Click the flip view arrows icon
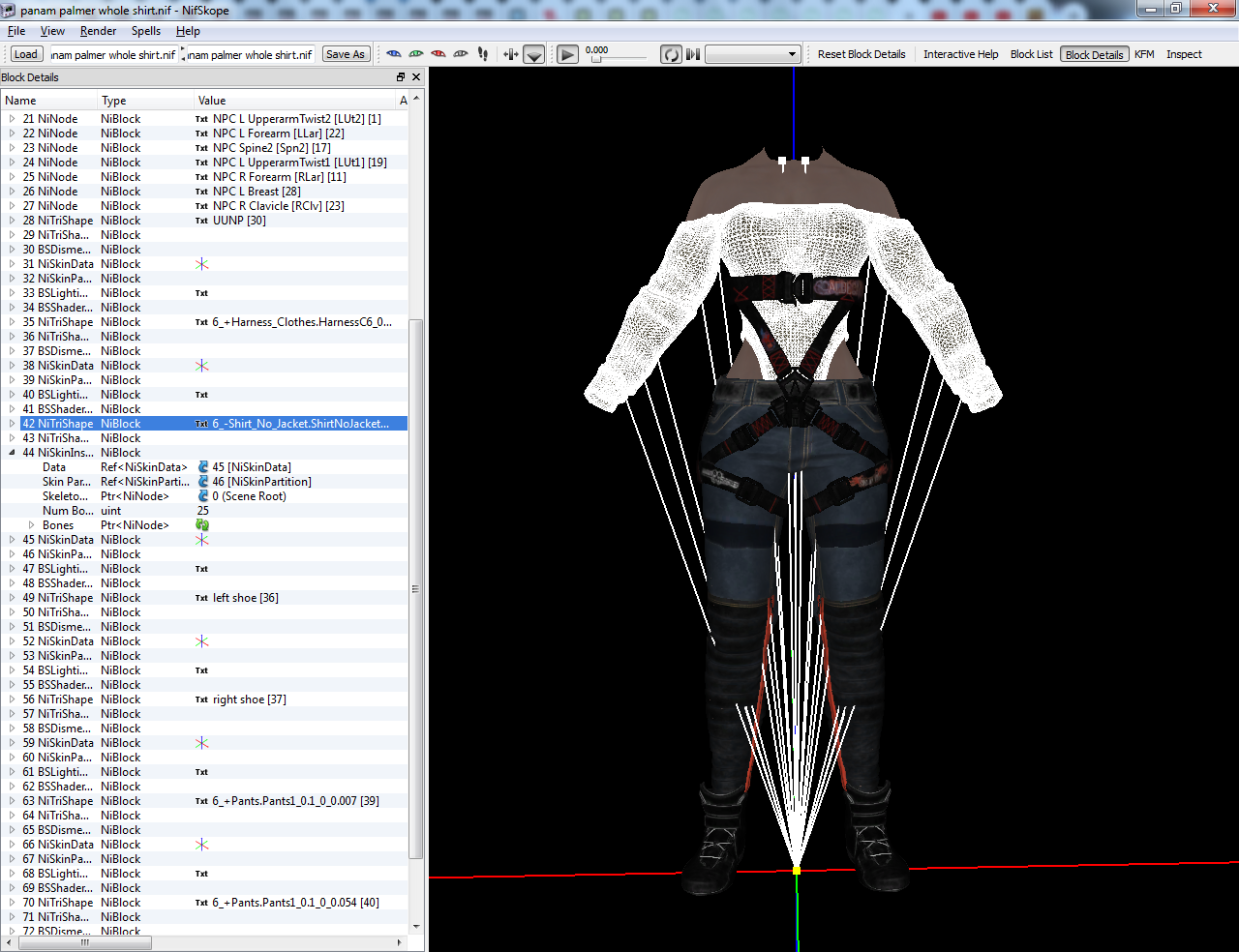Viewport: 1239px width, 952px height. point(511,54)
